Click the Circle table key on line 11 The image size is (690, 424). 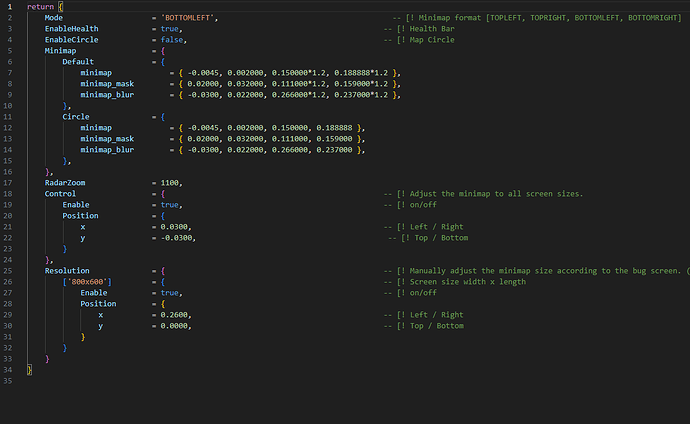(x=76, y=116)
